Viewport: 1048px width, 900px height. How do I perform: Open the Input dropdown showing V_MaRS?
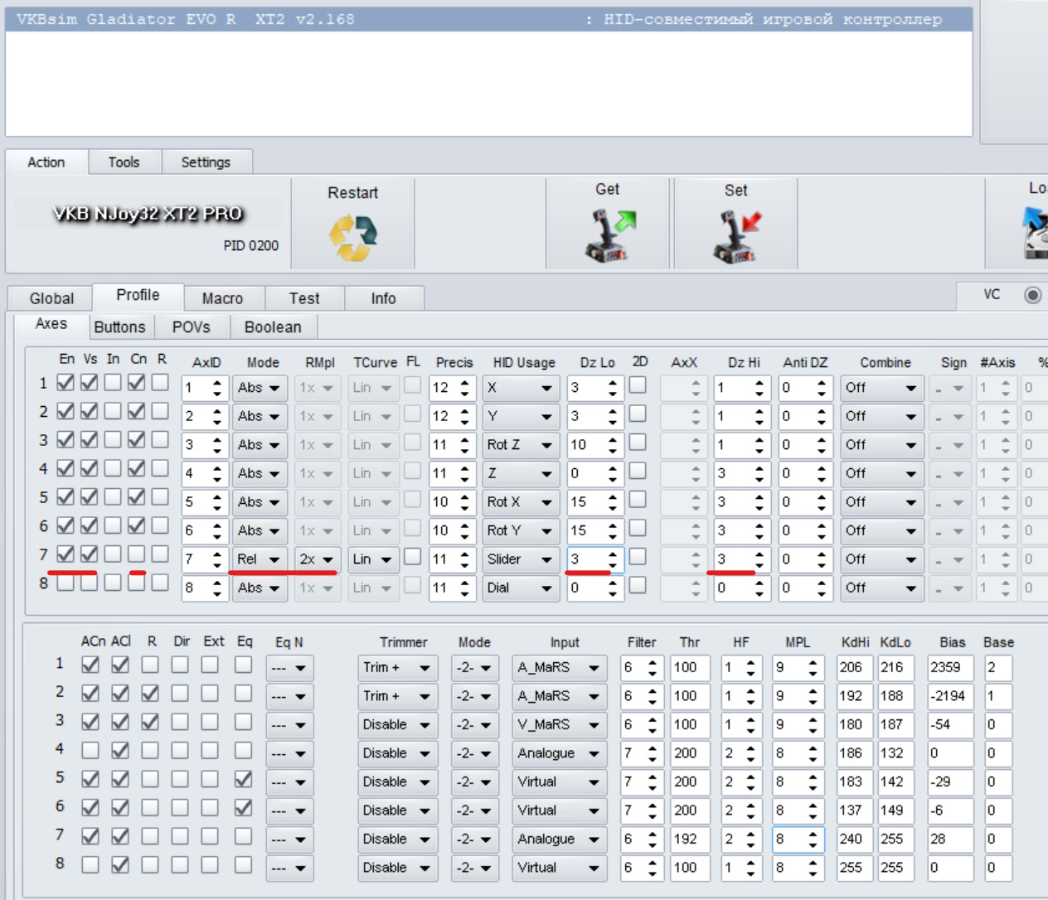pyautogui.click(x=559, y=725)
